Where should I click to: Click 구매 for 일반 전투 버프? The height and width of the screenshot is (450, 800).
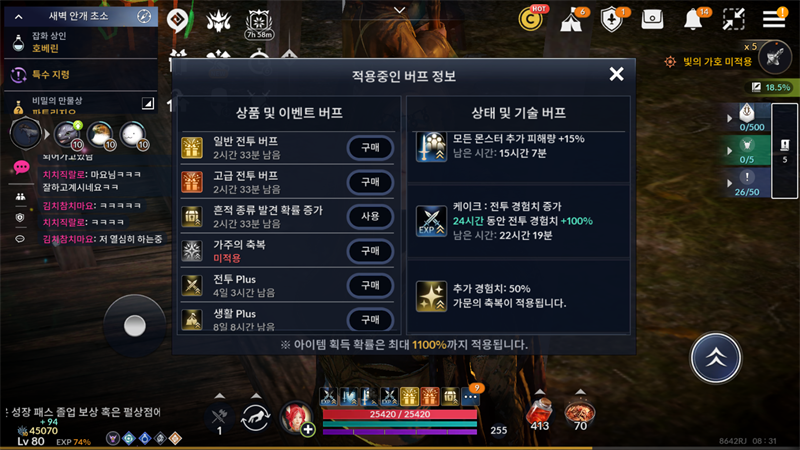tap(370, 147)
